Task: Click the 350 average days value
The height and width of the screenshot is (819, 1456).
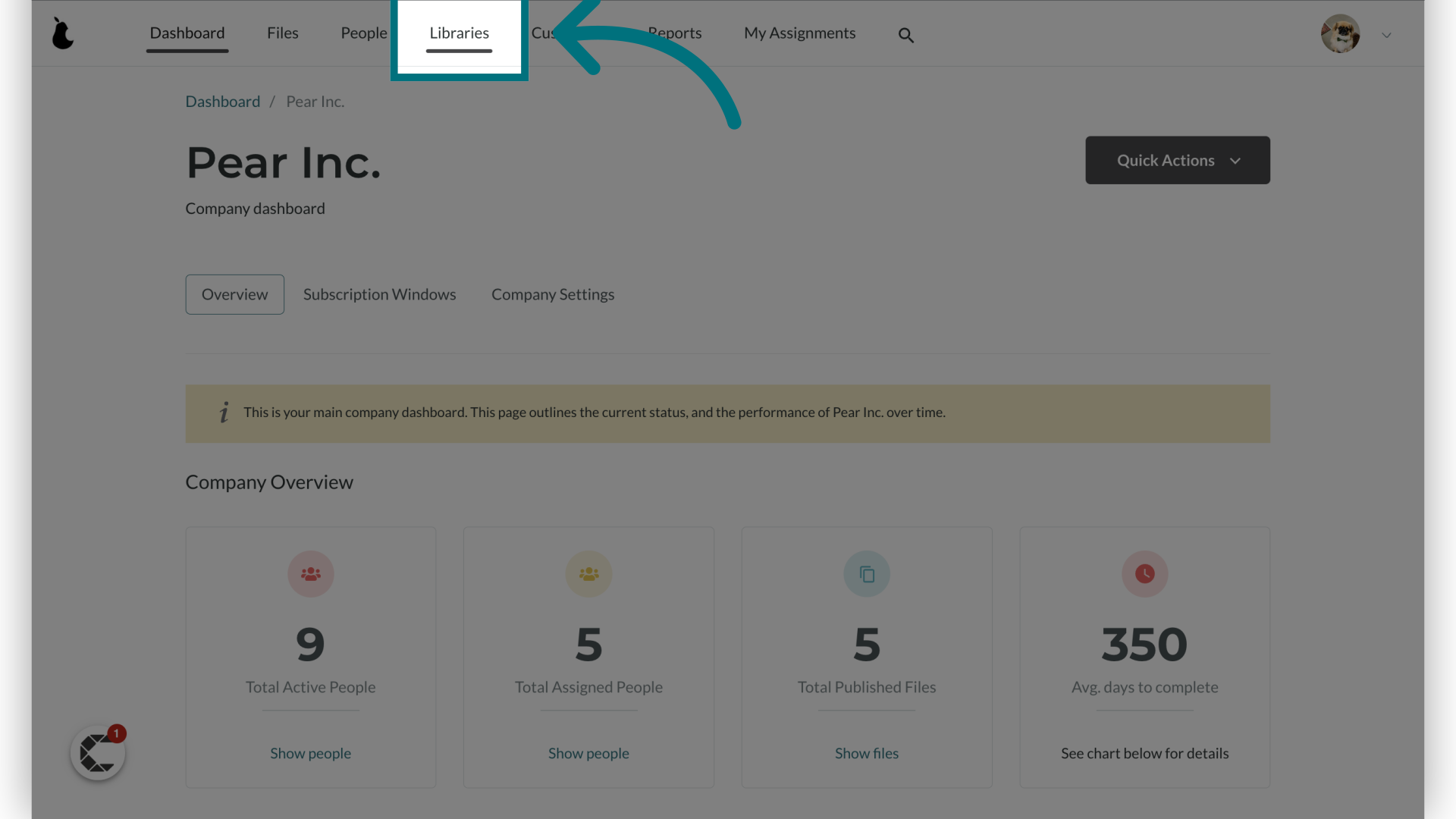Action: (1144, 645)
